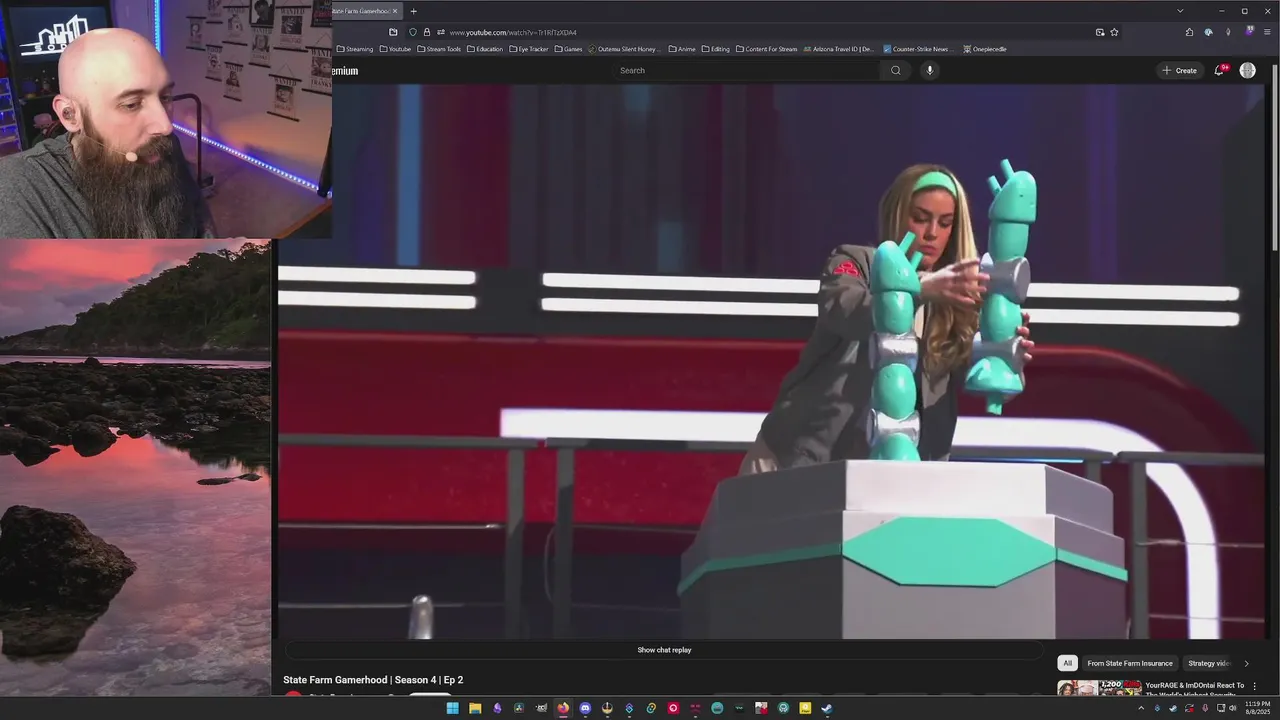The height and width of the screenshot is (720, 1280).
Task: Select the Strategy video chip
Action: click(1208, 663)
